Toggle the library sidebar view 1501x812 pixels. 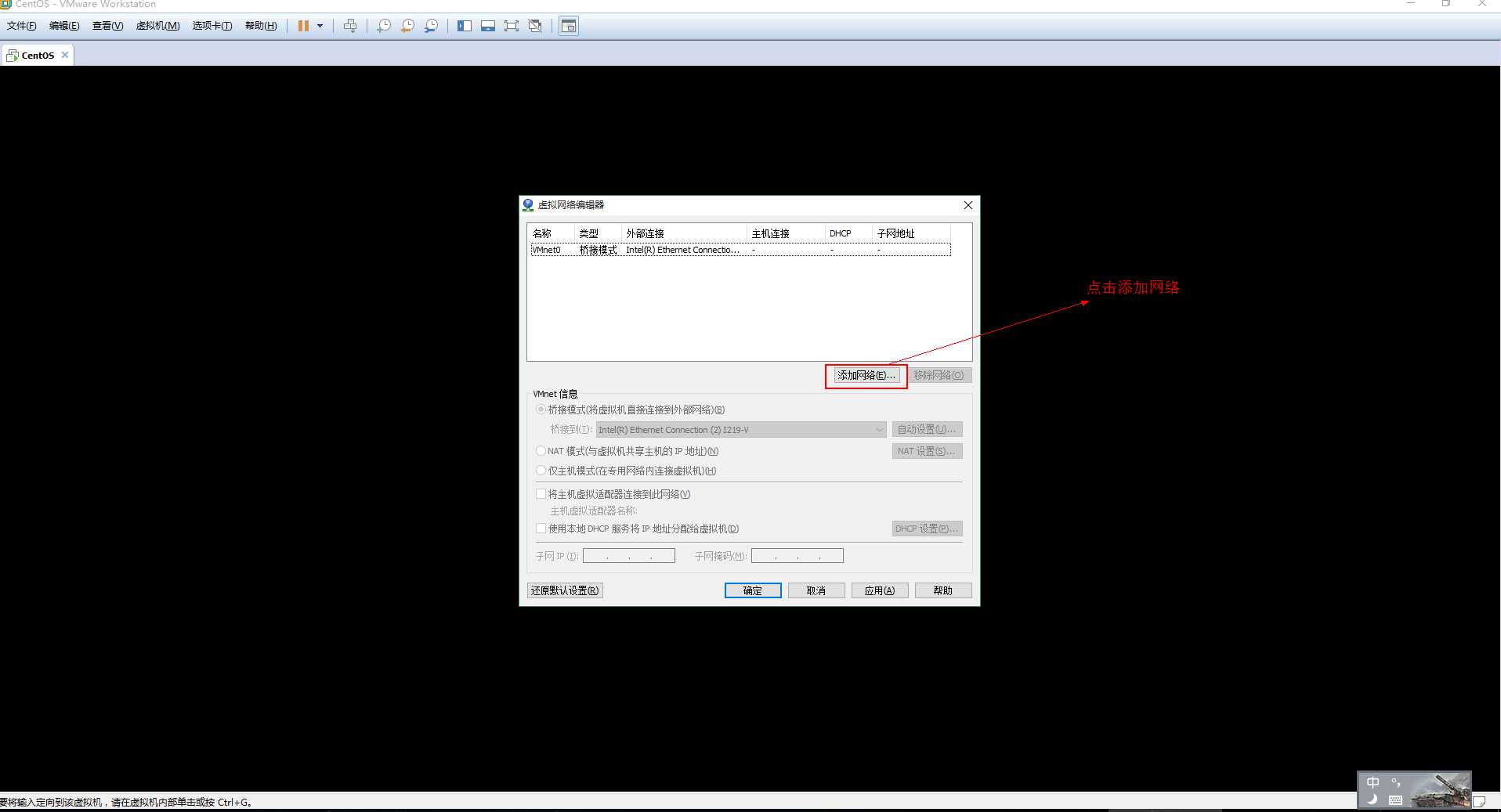pos(465,26)
